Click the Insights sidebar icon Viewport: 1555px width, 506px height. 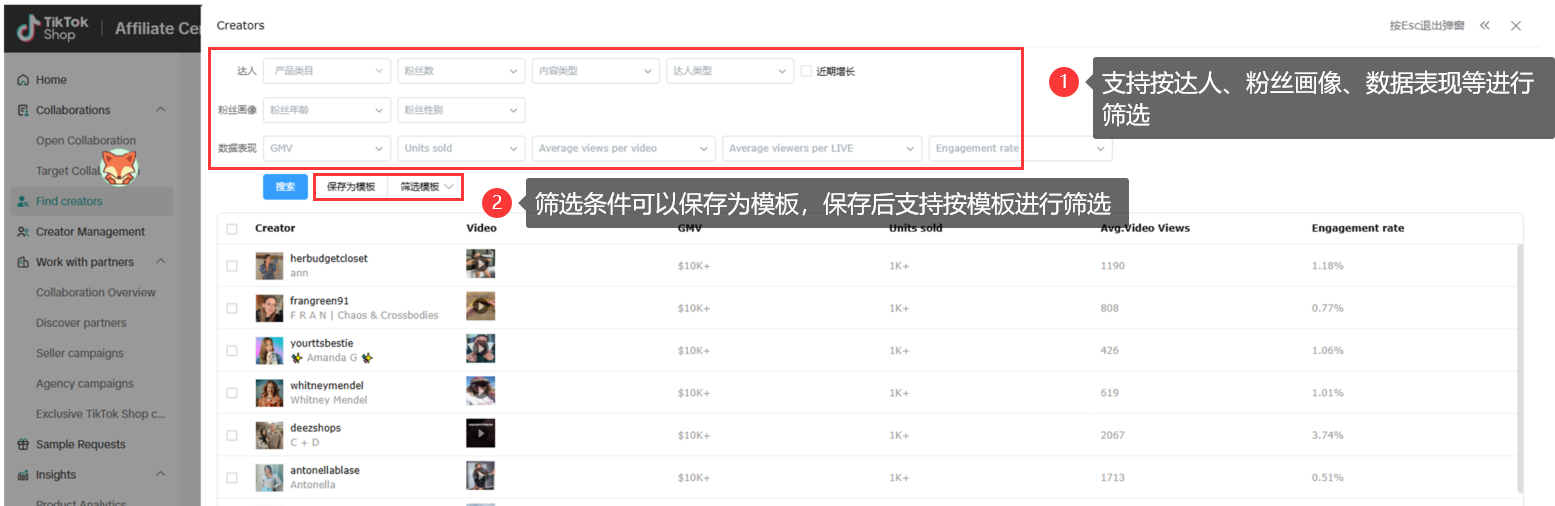23,475
